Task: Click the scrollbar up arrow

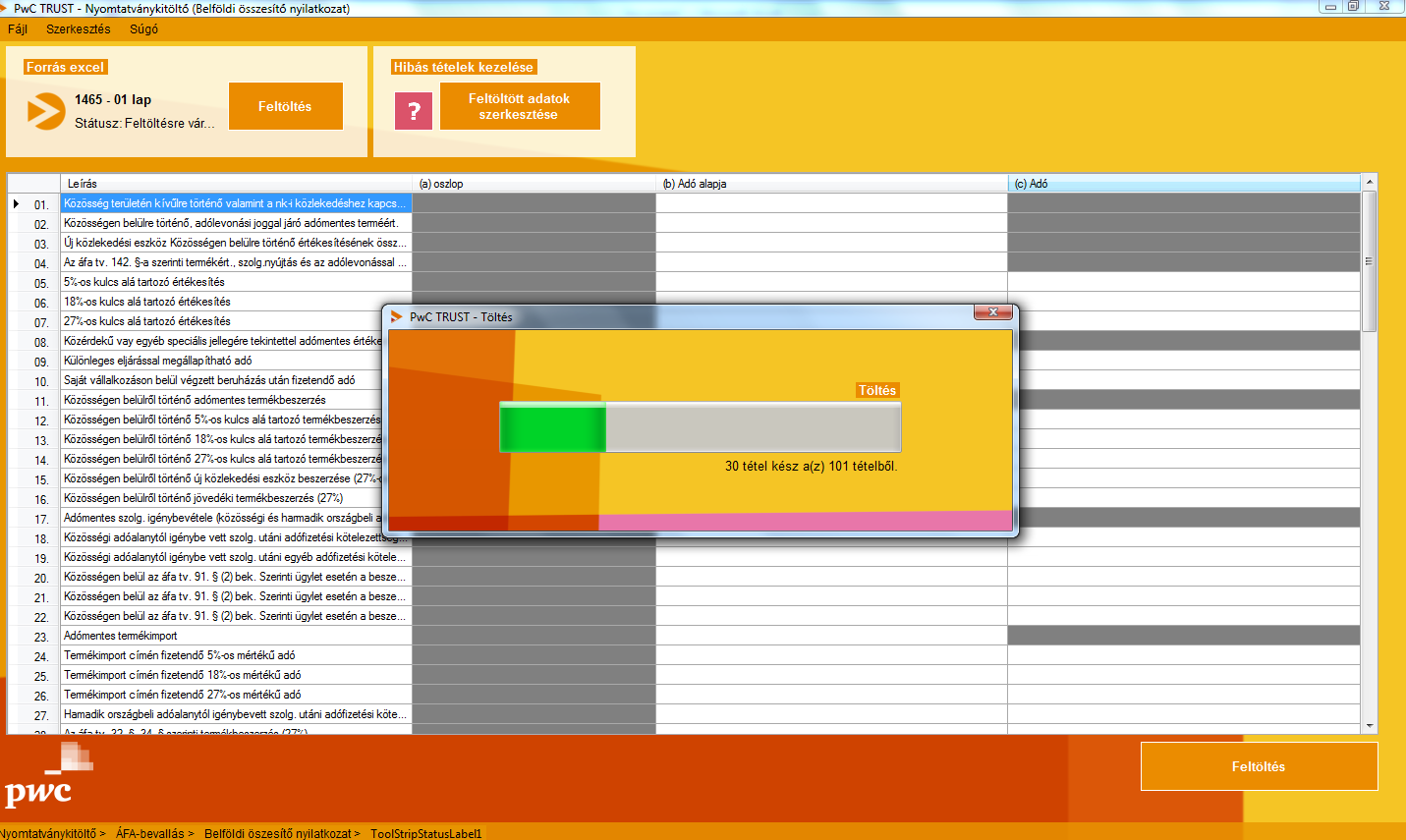Action: pos(1370,182)
